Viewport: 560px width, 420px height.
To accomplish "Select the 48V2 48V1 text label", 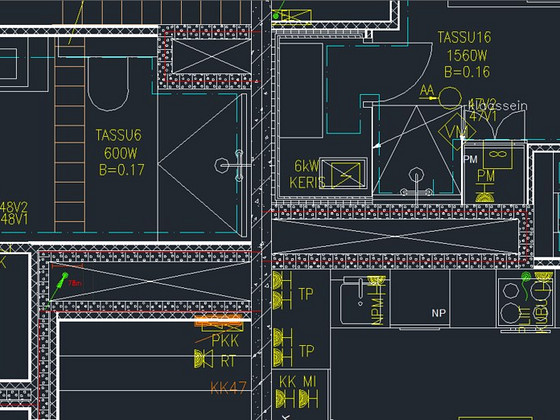I will click(x=14, y=213).
